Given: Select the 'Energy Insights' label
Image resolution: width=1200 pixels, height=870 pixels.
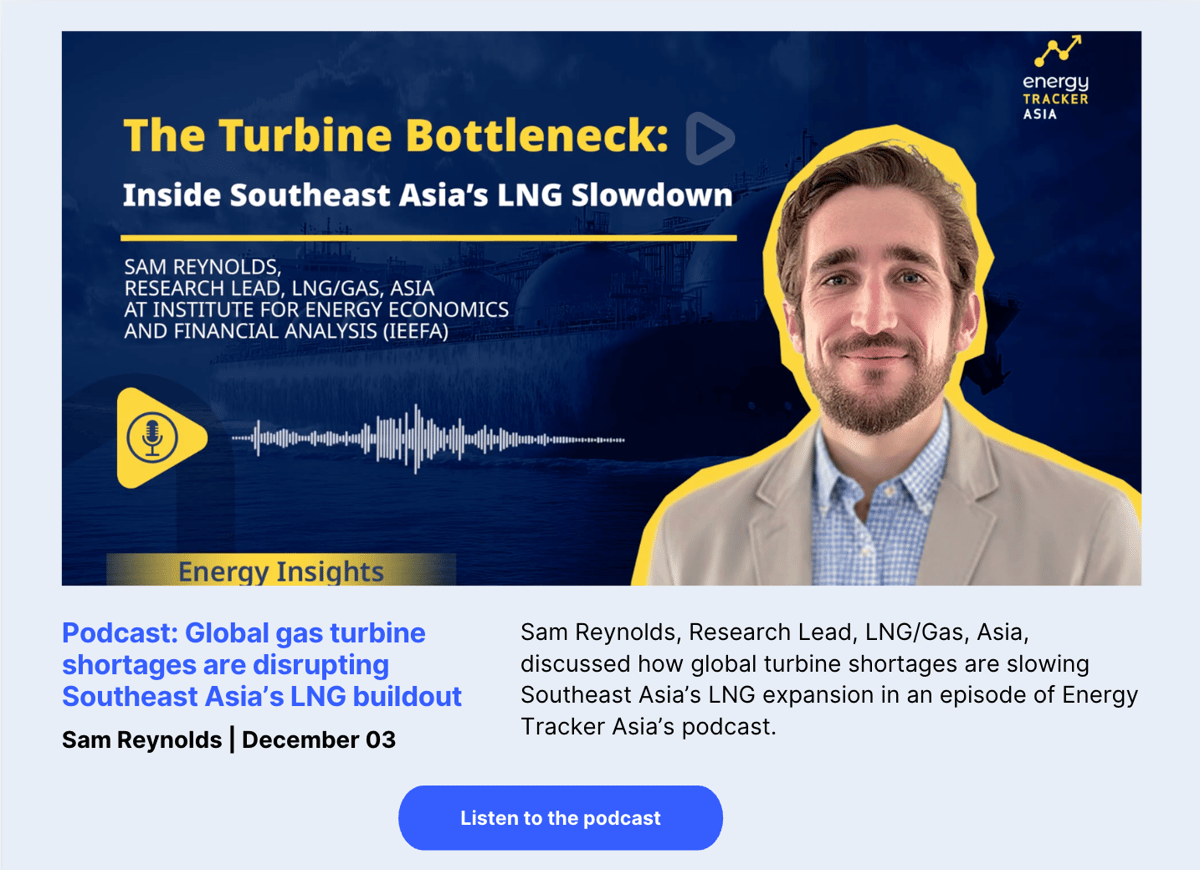Looking at the screenshot, I should [281, 570].
